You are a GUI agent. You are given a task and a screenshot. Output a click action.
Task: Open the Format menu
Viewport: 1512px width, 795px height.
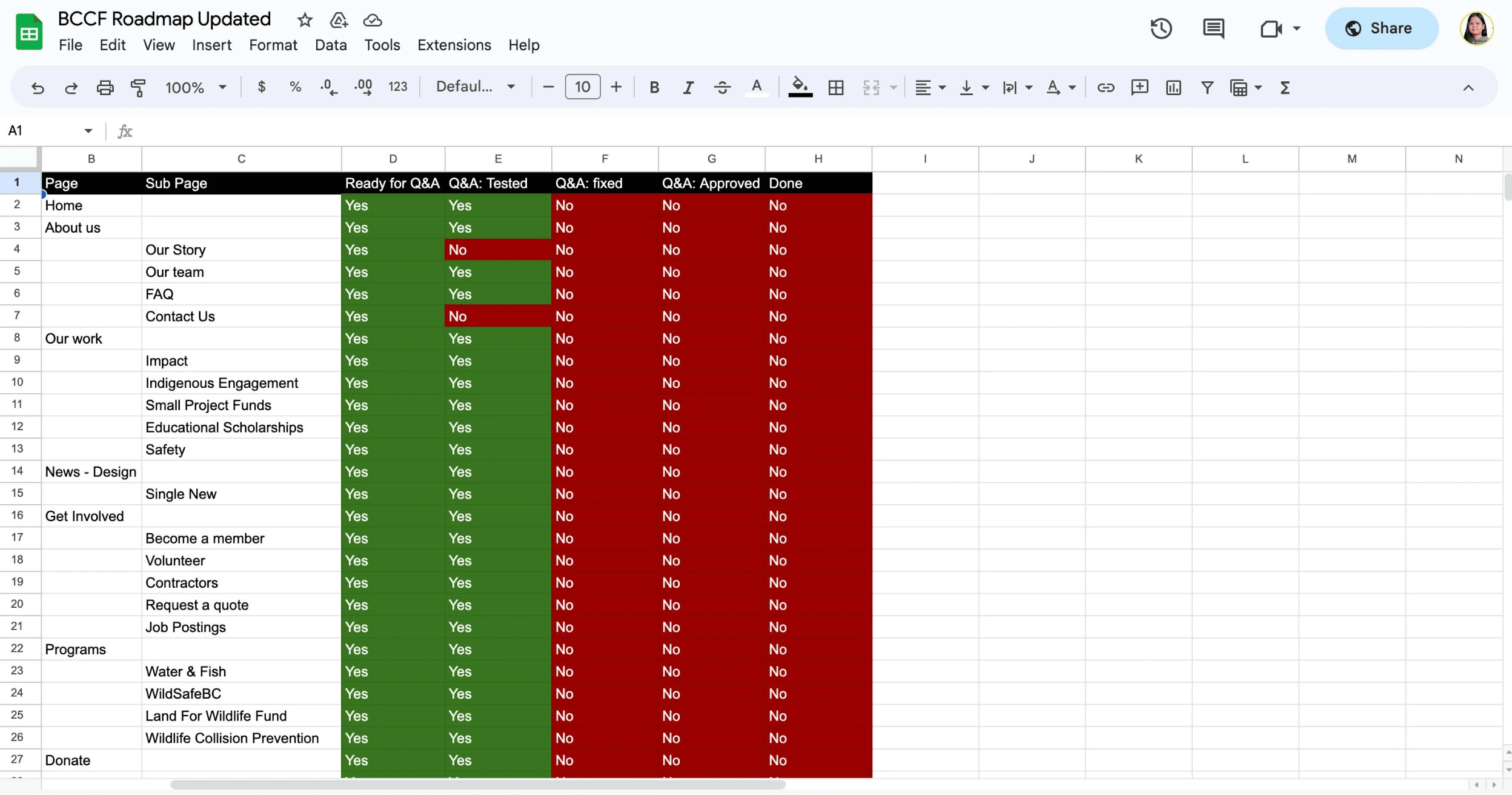point(273,45)
